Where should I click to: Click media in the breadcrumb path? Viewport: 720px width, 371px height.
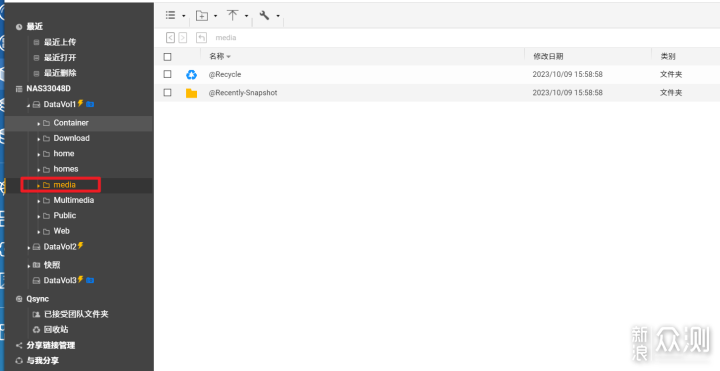click(x=226, y=38)
